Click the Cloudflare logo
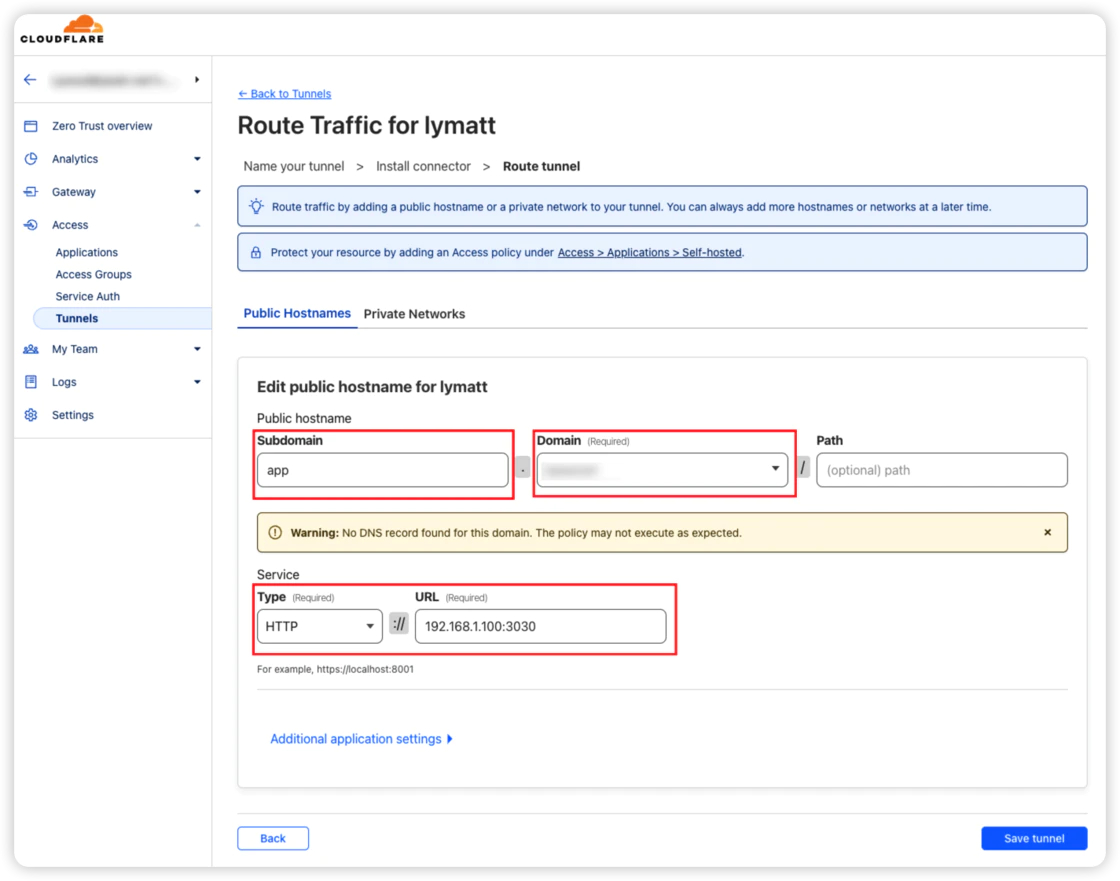 [x=62, y=29]
